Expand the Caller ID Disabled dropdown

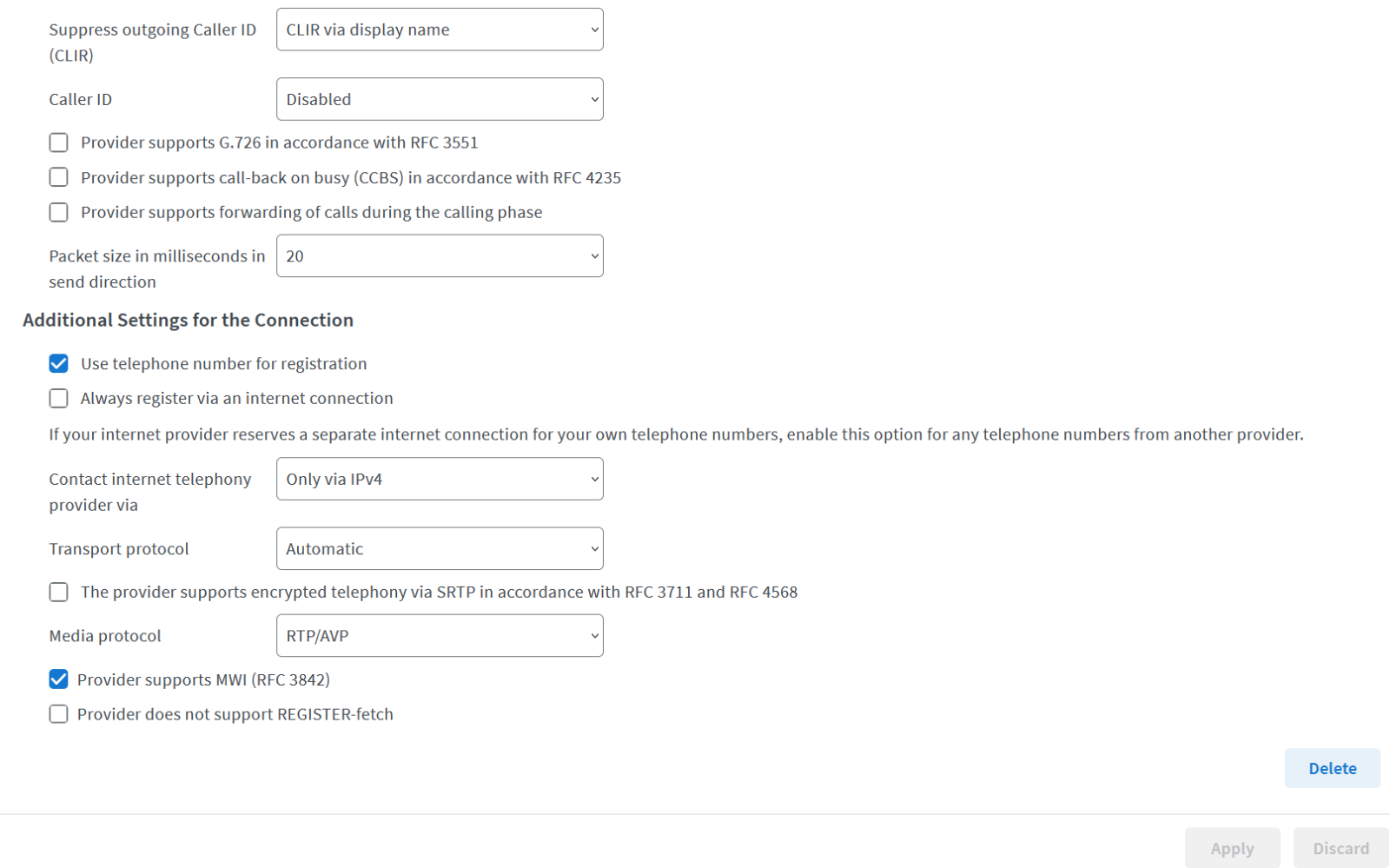pyautogui.click(x=440, y=99)
